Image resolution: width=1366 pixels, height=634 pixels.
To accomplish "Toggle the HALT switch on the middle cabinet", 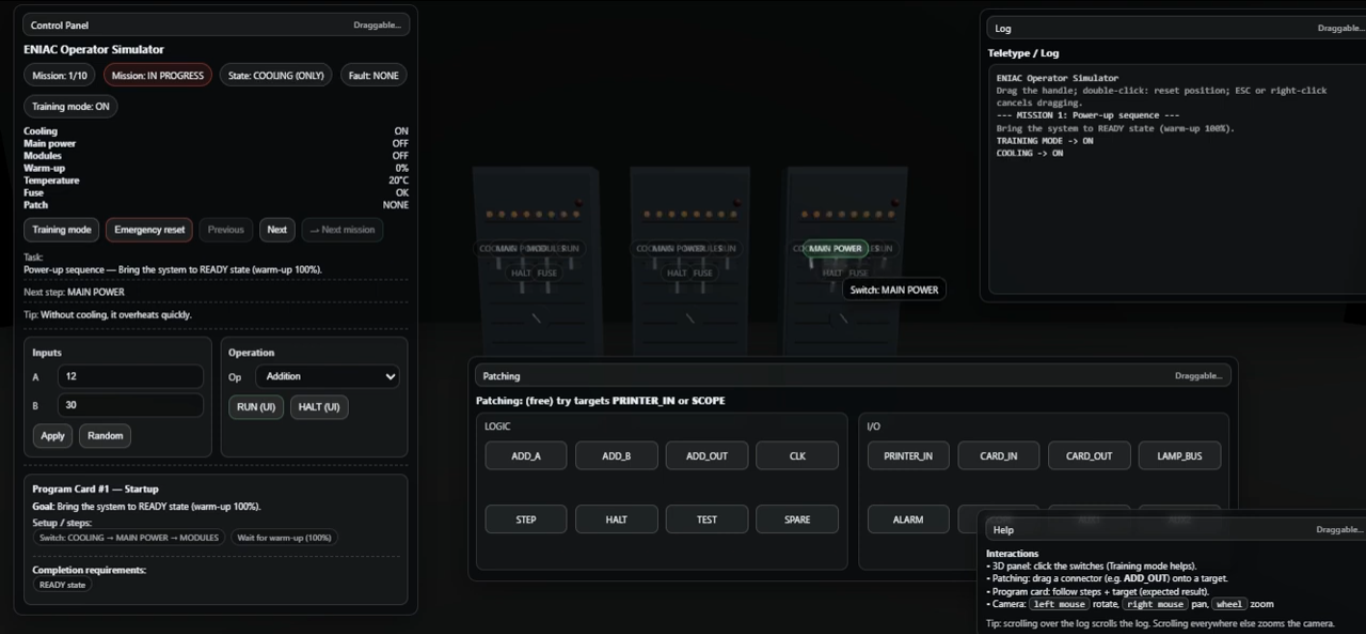I will (677, 273).
